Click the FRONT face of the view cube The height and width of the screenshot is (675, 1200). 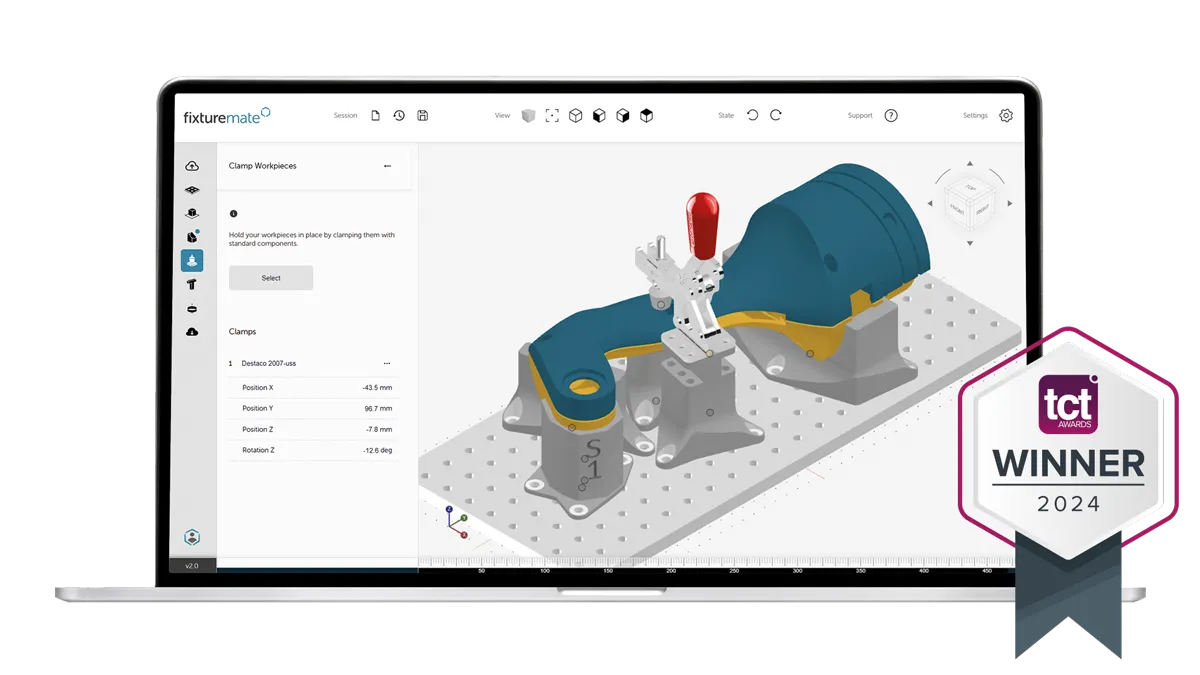click(957, 210)
